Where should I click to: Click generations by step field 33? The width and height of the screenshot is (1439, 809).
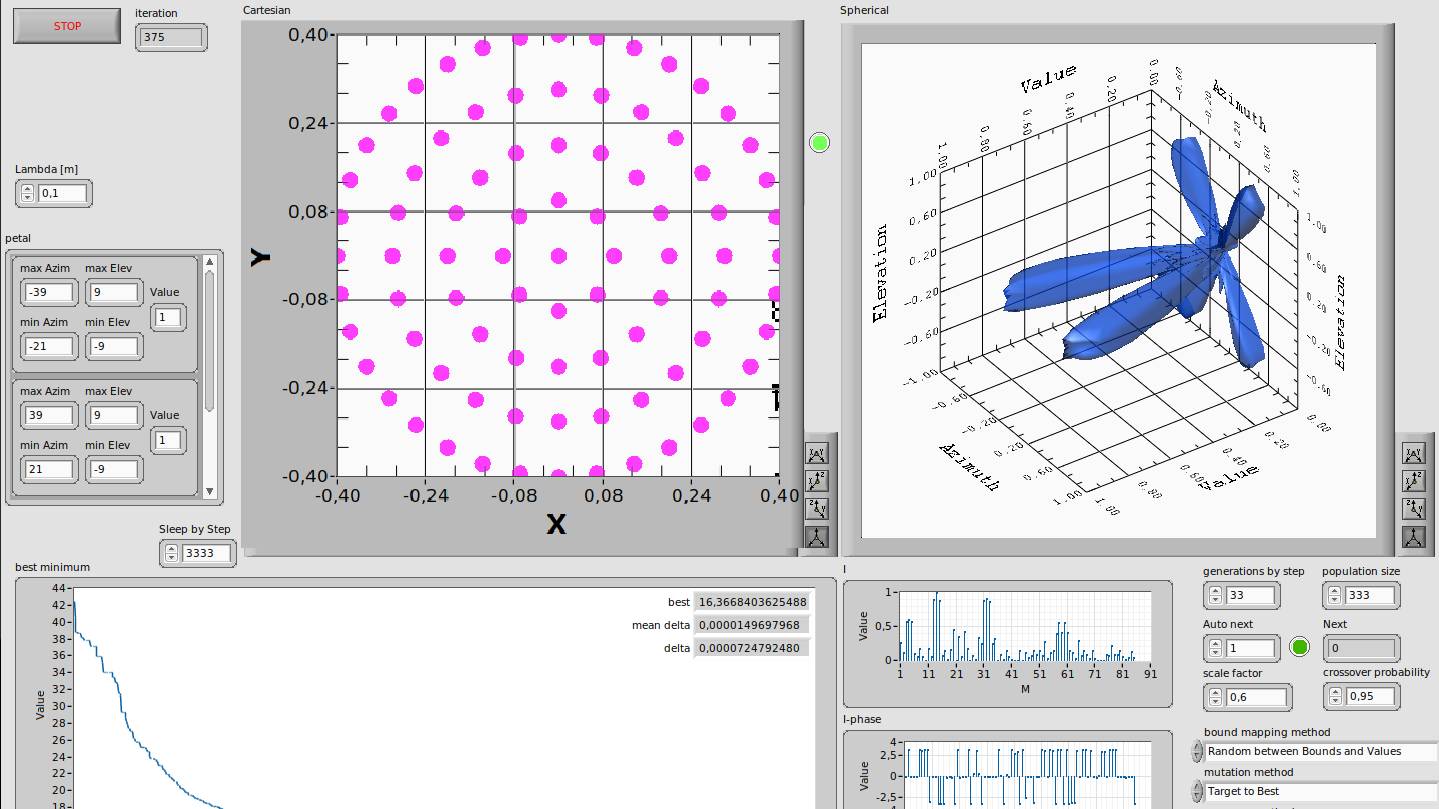tap(1250, 595)
